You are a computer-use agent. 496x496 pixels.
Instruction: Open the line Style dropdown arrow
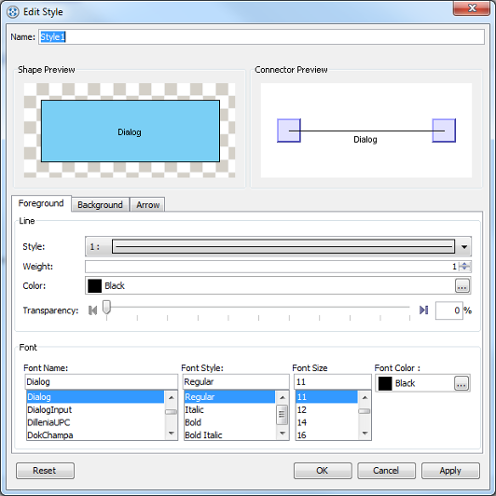click(464, 247)
